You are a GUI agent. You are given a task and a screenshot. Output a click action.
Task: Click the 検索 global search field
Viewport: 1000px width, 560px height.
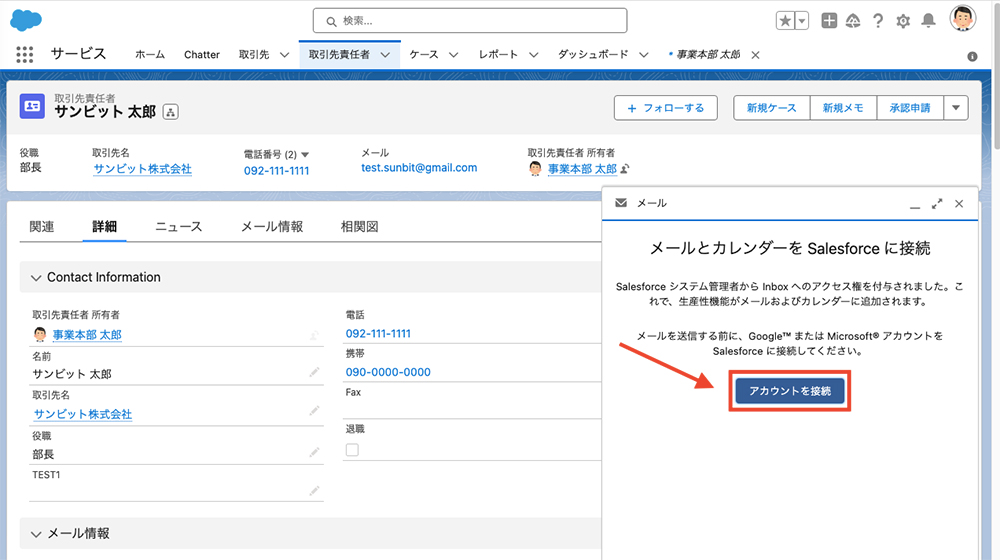click(x=470, y=20)
